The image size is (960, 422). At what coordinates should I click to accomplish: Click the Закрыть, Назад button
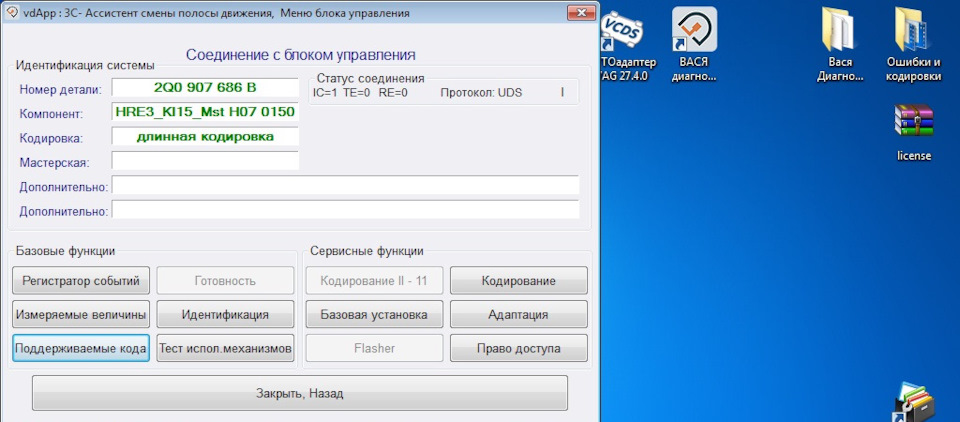[x=300, y=393]
